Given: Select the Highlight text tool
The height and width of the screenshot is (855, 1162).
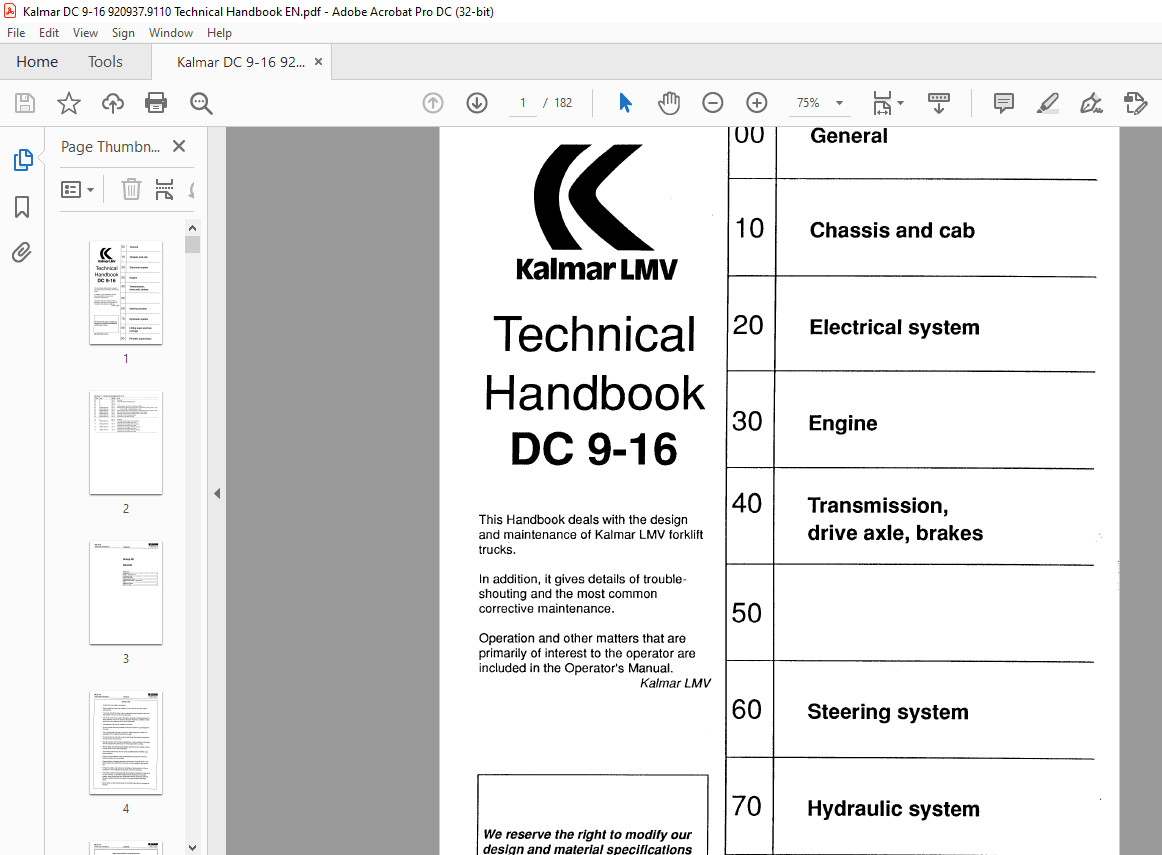Looking at the screenshot, I should point(1047,102).
